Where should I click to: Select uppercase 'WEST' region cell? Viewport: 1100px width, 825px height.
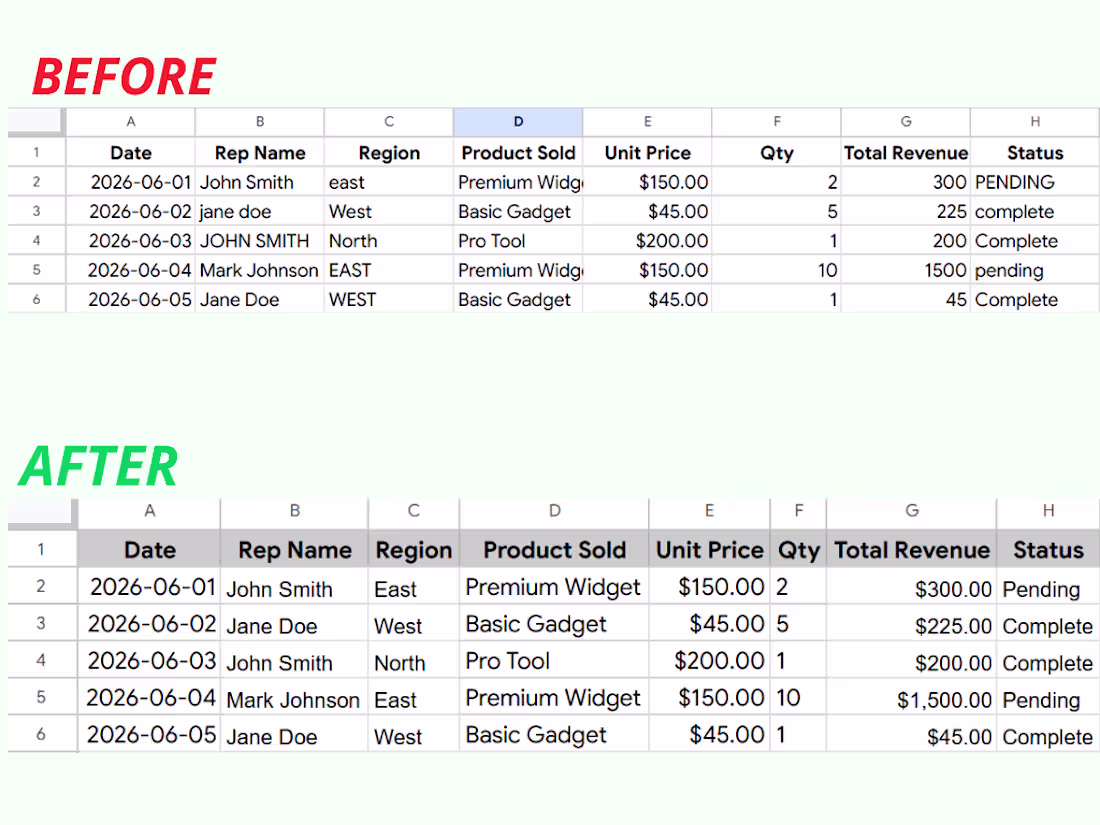point(389,300)
